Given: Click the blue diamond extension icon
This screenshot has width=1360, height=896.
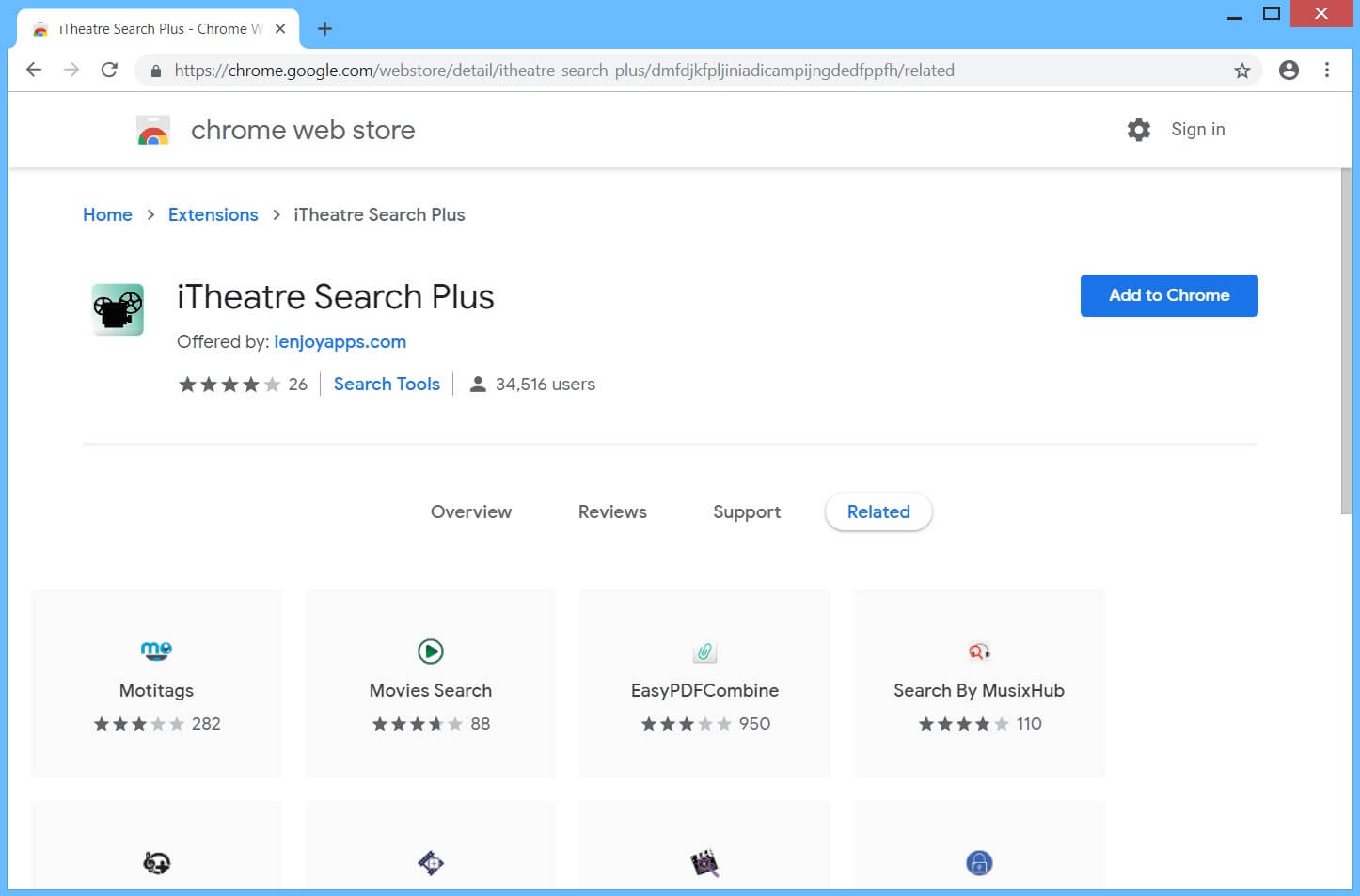Looking at the screenshot, I should point(431,862).
